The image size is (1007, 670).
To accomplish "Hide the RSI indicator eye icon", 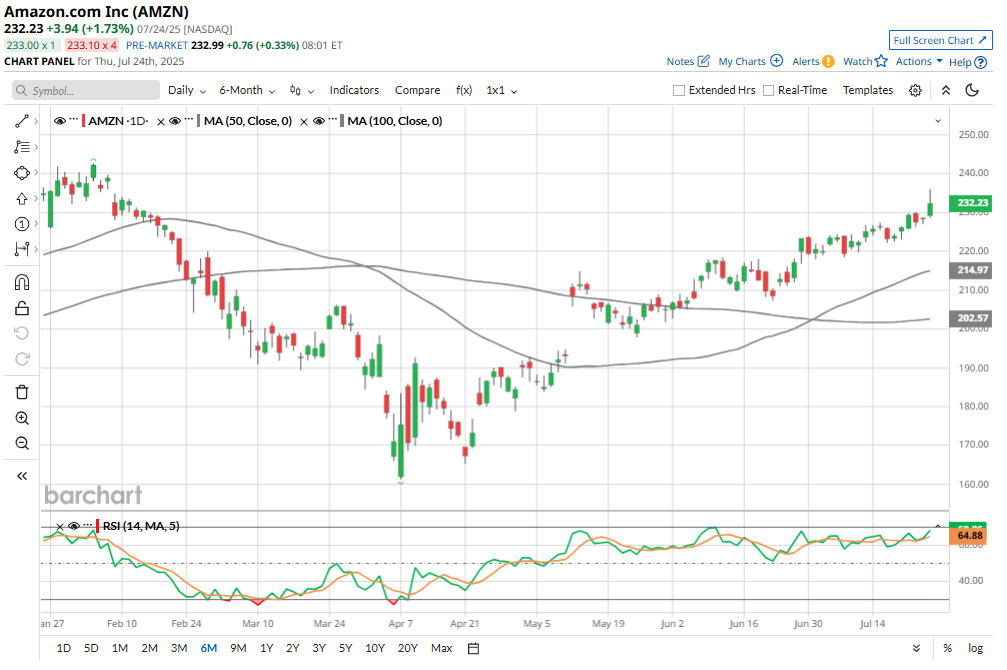I will (74, 526).
